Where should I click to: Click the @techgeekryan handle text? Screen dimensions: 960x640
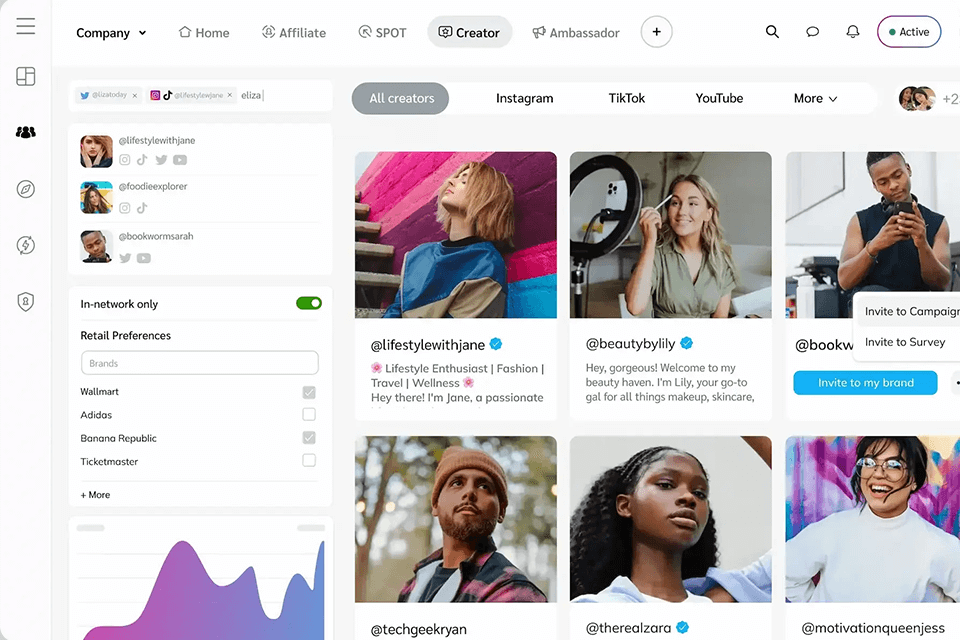click(419, 629)
